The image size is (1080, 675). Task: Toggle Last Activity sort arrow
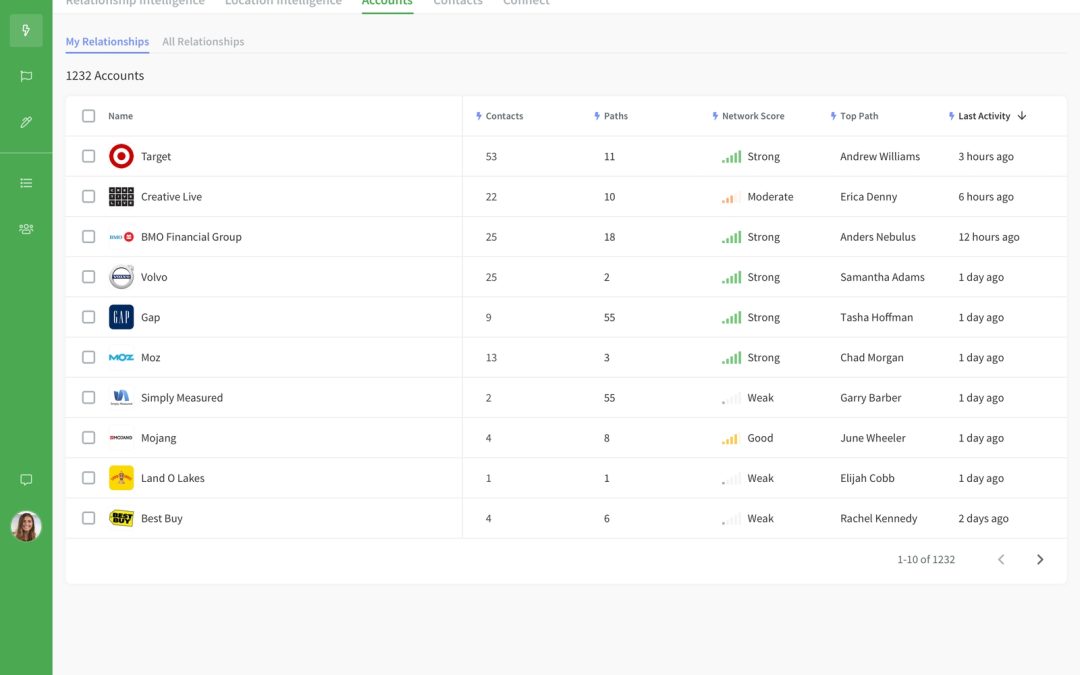tap(1022, 116)
